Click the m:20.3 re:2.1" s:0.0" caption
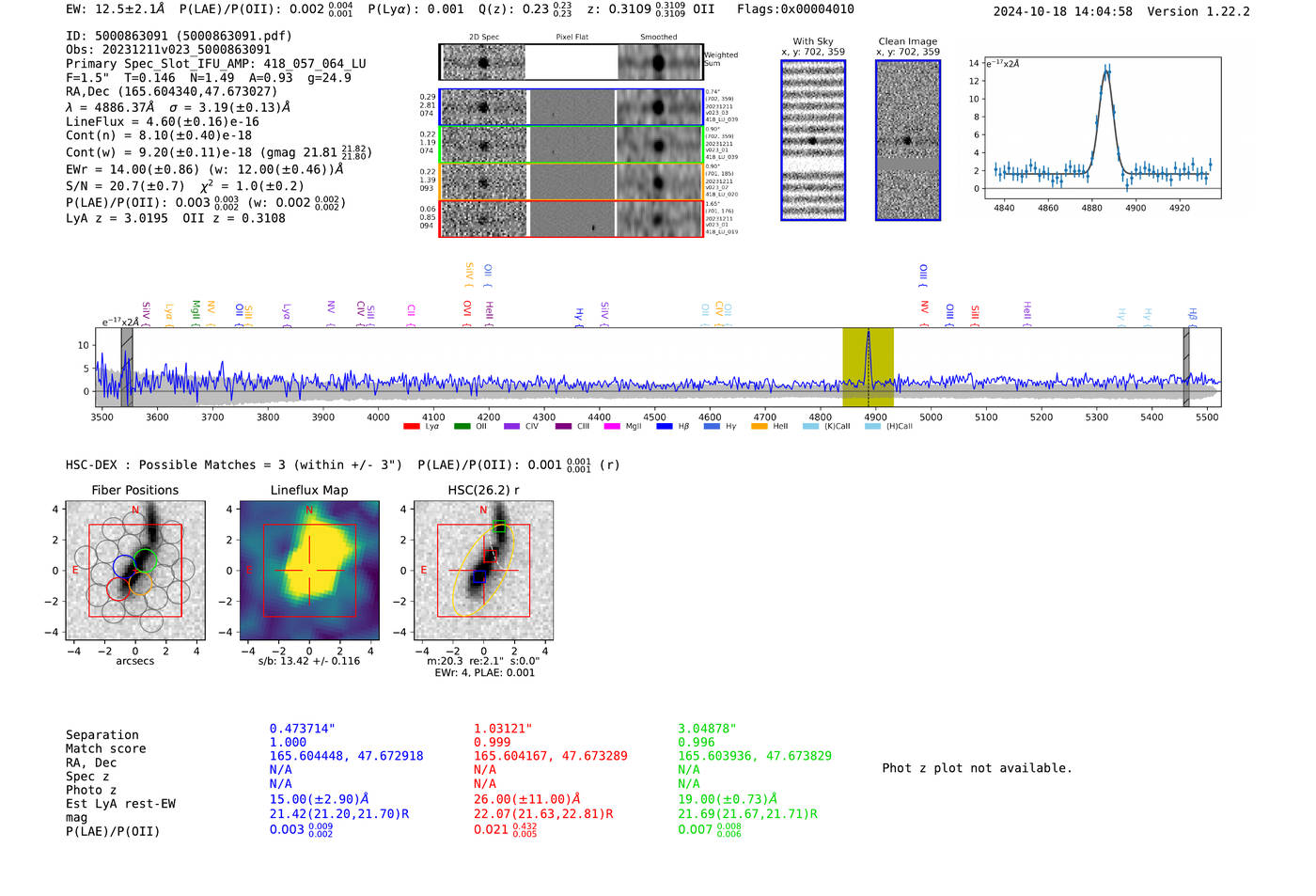 [x=483, y=661]
